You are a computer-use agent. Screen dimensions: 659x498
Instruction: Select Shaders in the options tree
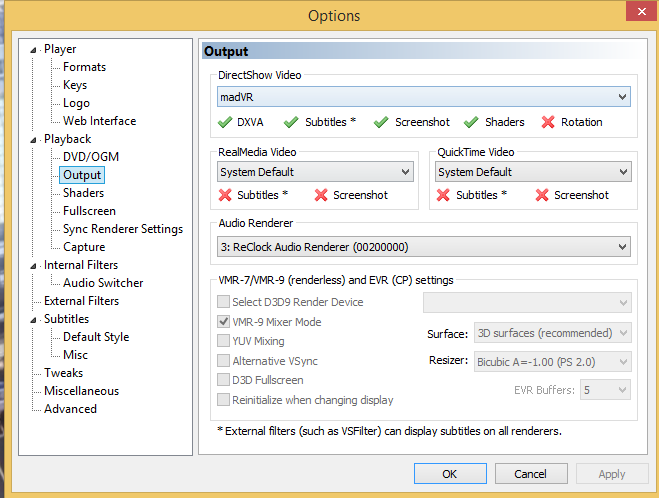[x=83, y=193]
